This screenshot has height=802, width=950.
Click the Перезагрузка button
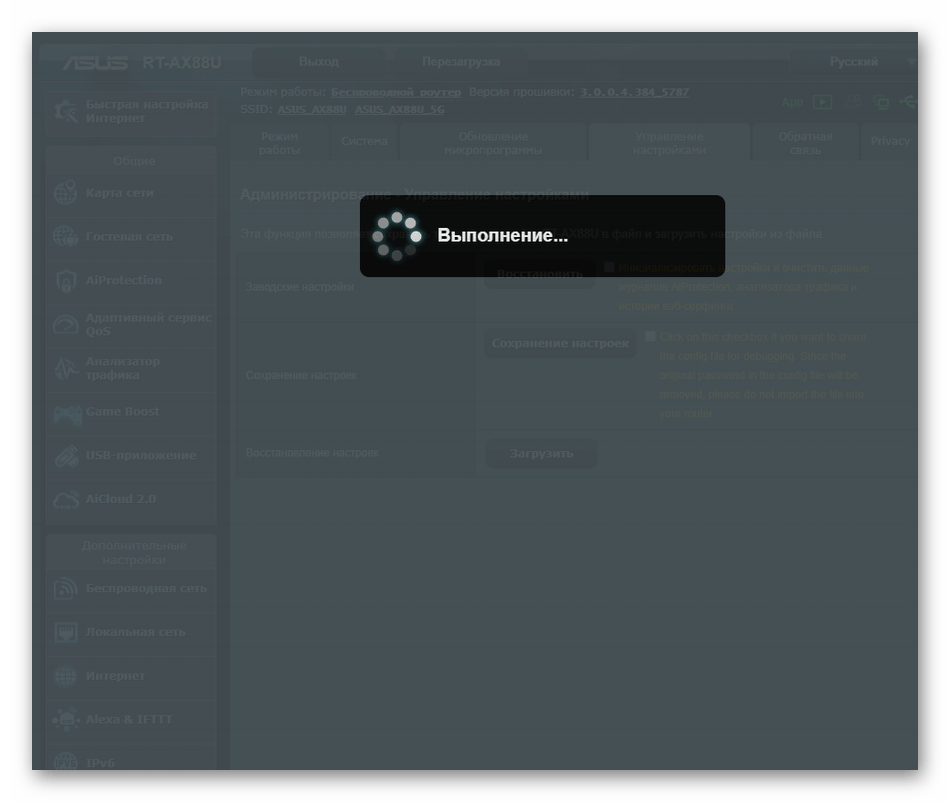[x=461, y=62]
